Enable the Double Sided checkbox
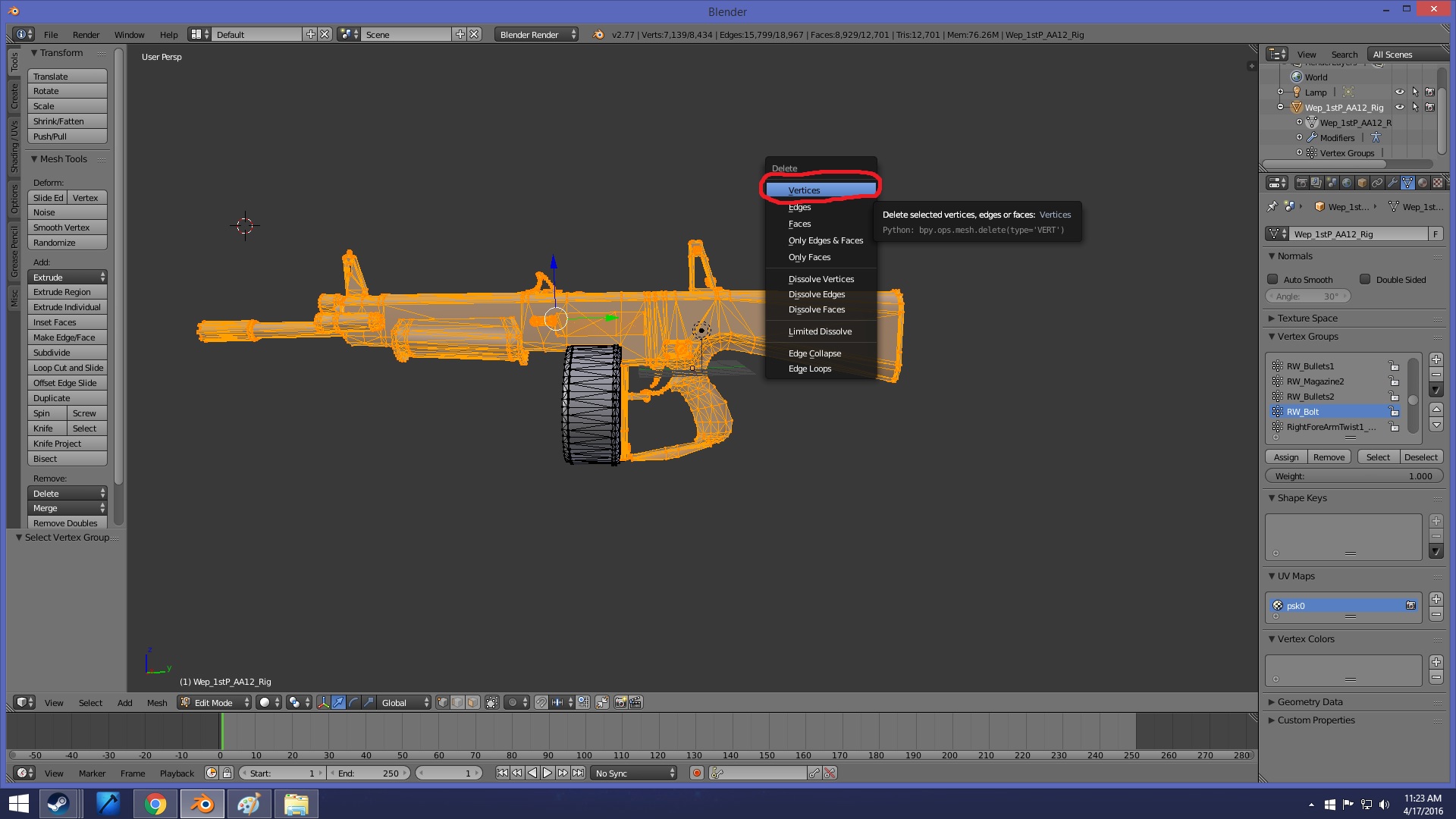The image size is (1456, 819). pos(1365,279)
